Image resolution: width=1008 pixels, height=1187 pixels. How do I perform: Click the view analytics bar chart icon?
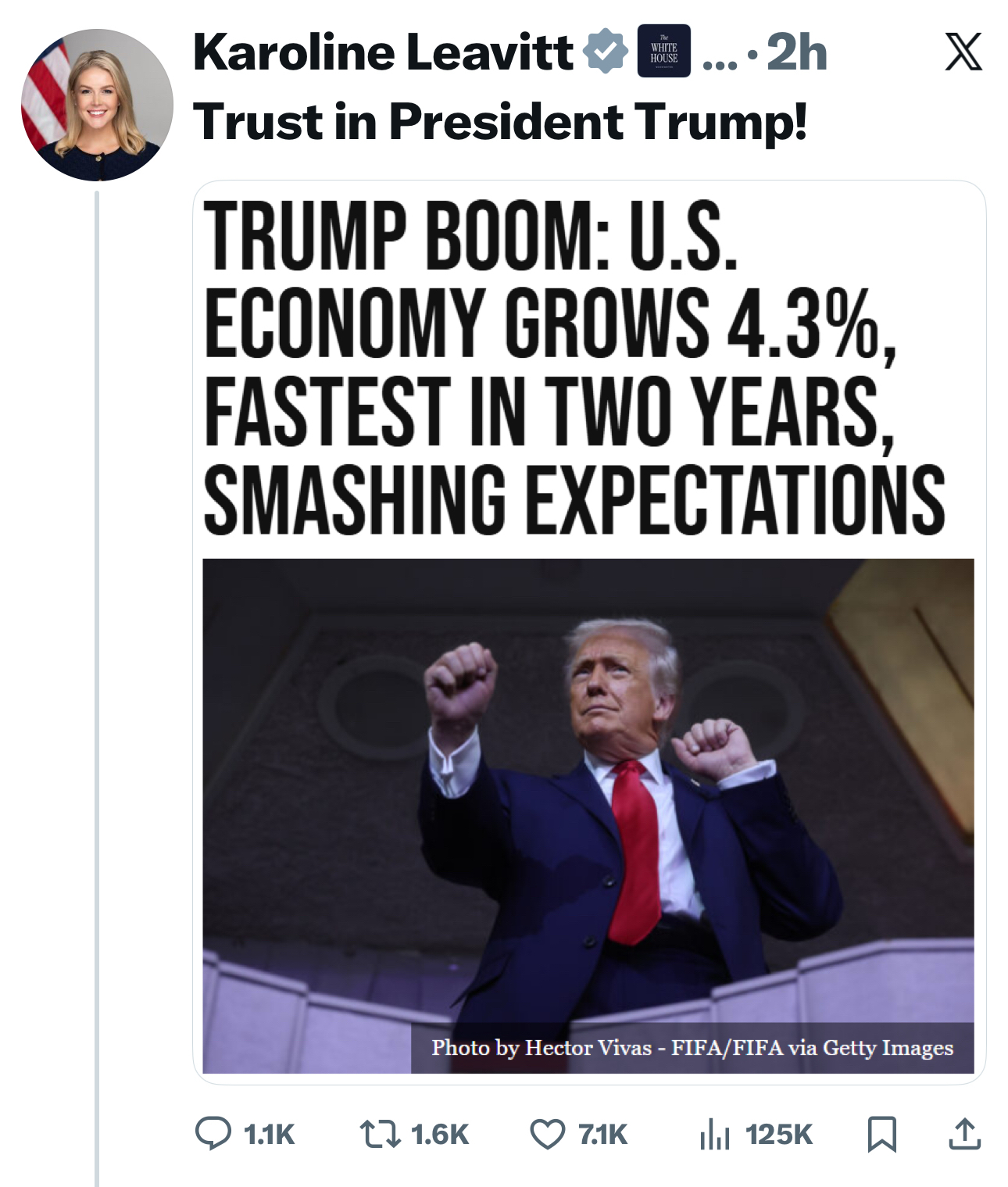[714, 1134]
